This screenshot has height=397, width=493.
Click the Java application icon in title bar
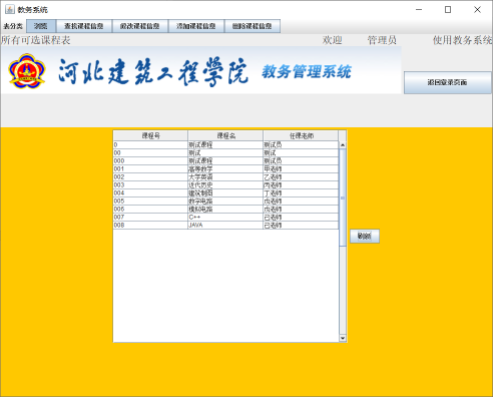pyautogui.click(x=9, y=9)
